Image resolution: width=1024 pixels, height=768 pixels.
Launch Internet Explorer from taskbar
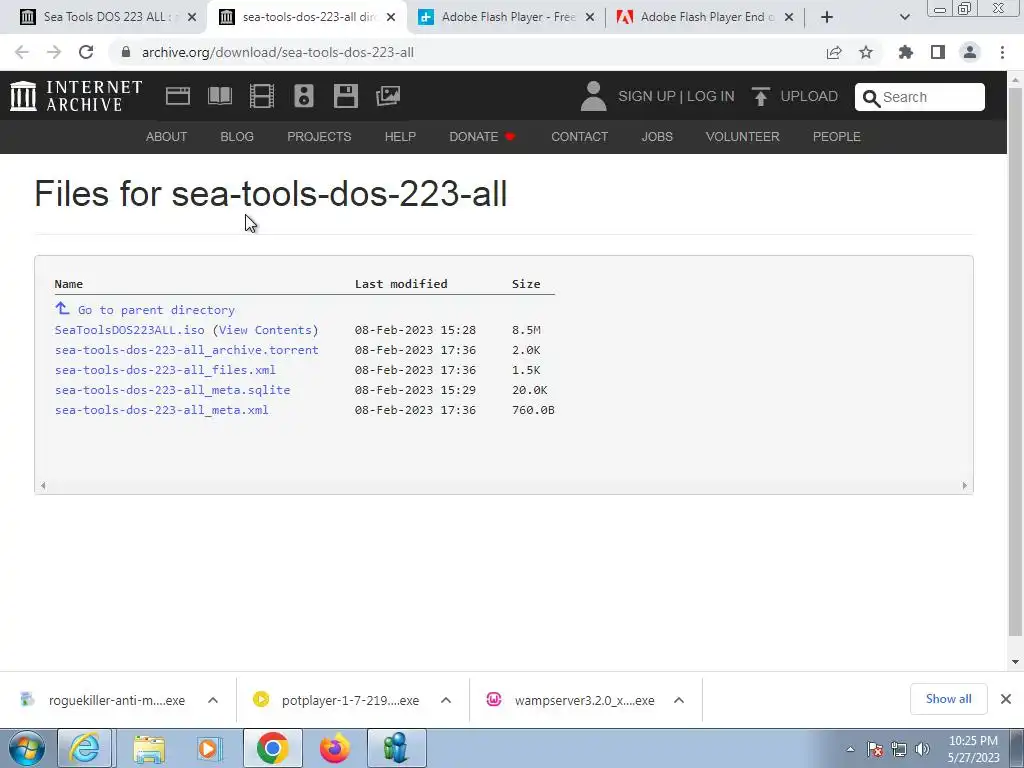[85, 748]
